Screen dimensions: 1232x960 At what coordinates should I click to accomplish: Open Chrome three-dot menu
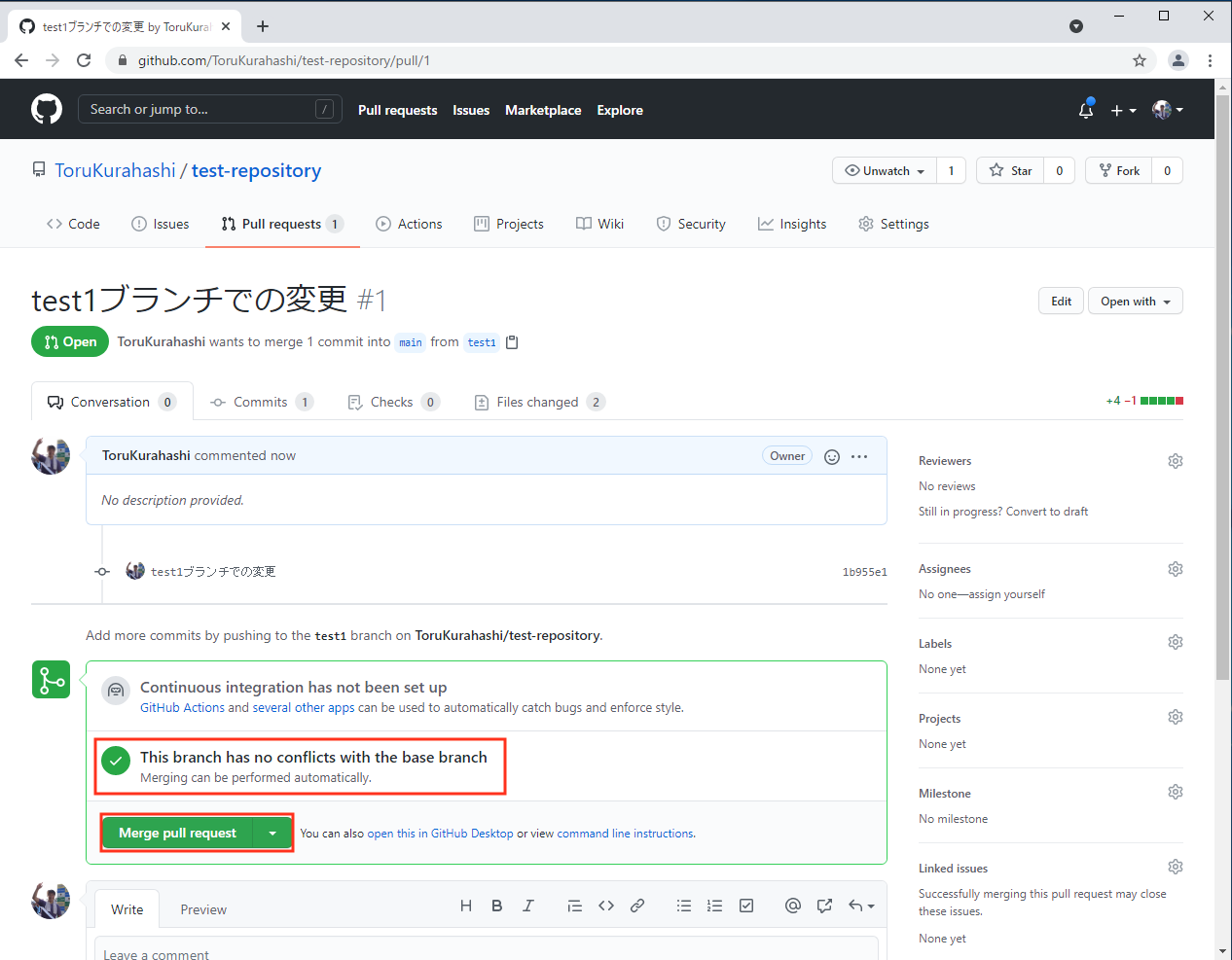point(1210,60)
